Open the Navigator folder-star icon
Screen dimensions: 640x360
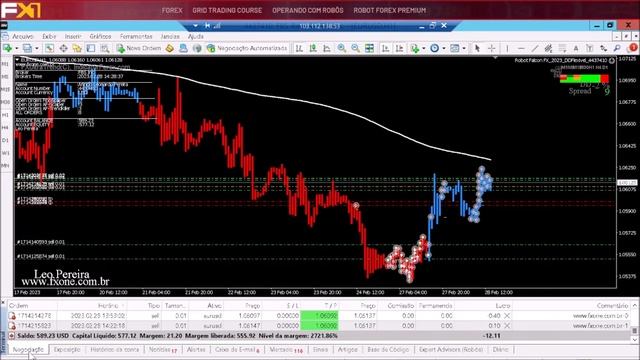(77, 49)
